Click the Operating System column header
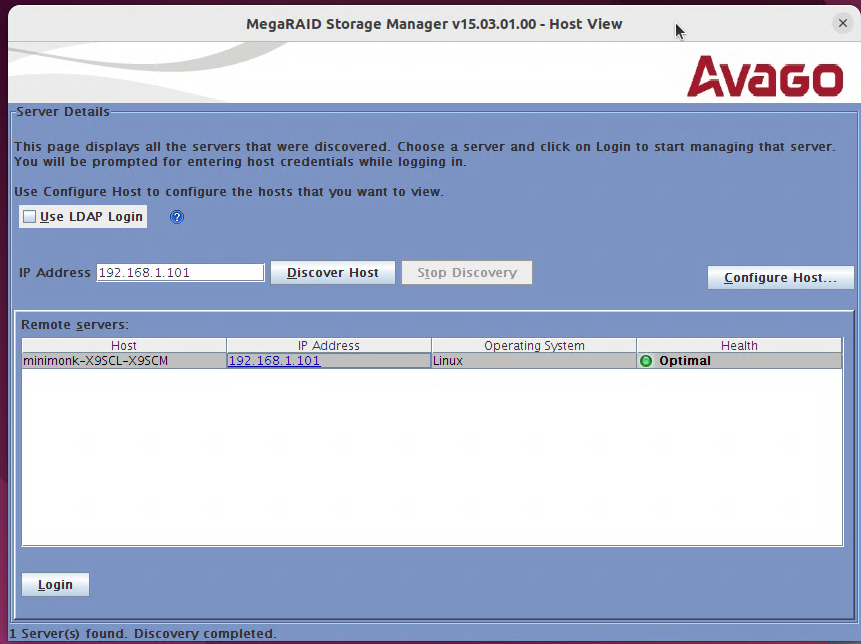The width and height of the screenshot is (861, 644). (x=534, y=345)
